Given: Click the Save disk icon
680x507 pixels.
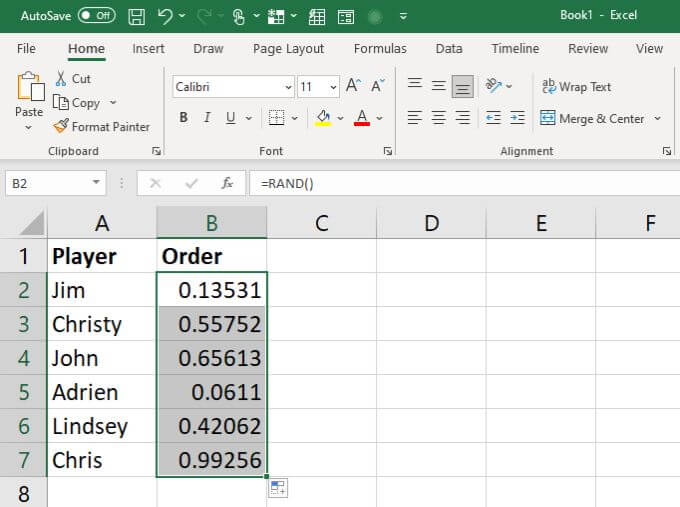Looking at the screenshot, I should pyautogui.click(x=137, y=17).
